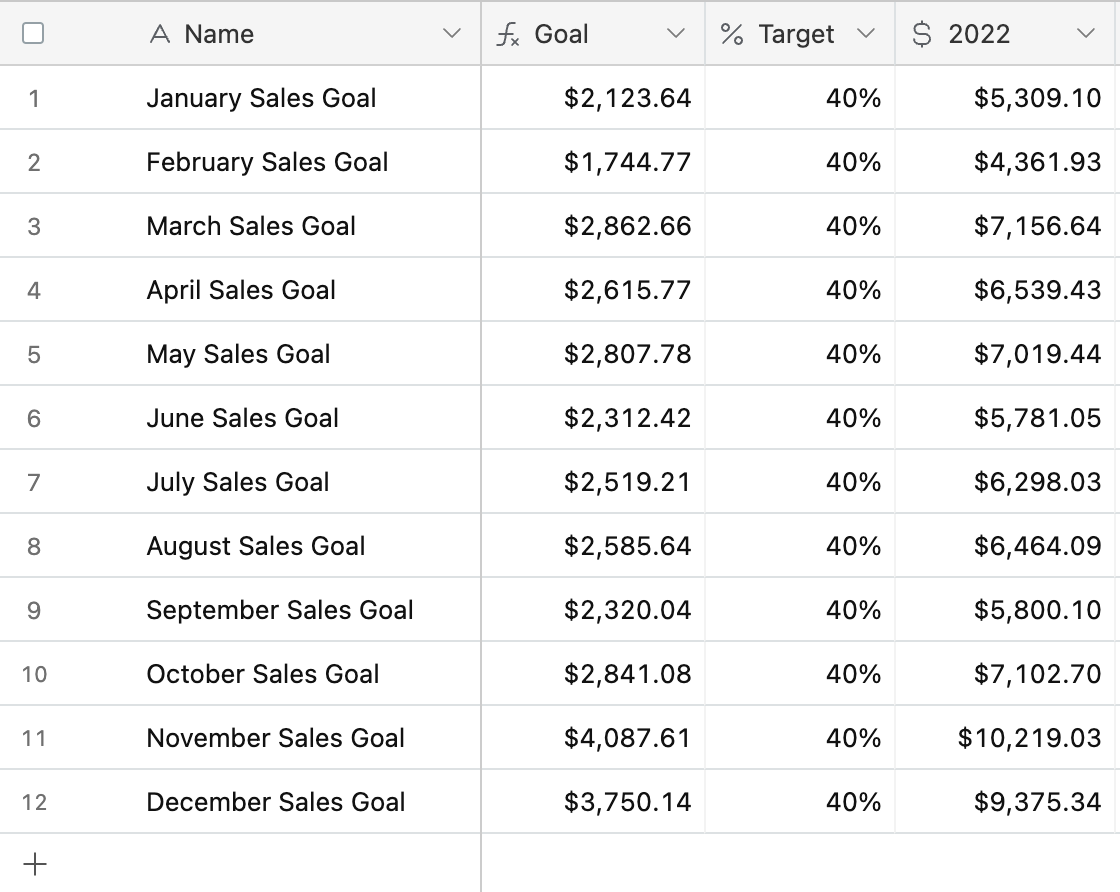This screenshot has width=1120, height=892.
Task: Select the $4,087.61 Goal cell
Action: pyautogui.click(x=627, y=738)
